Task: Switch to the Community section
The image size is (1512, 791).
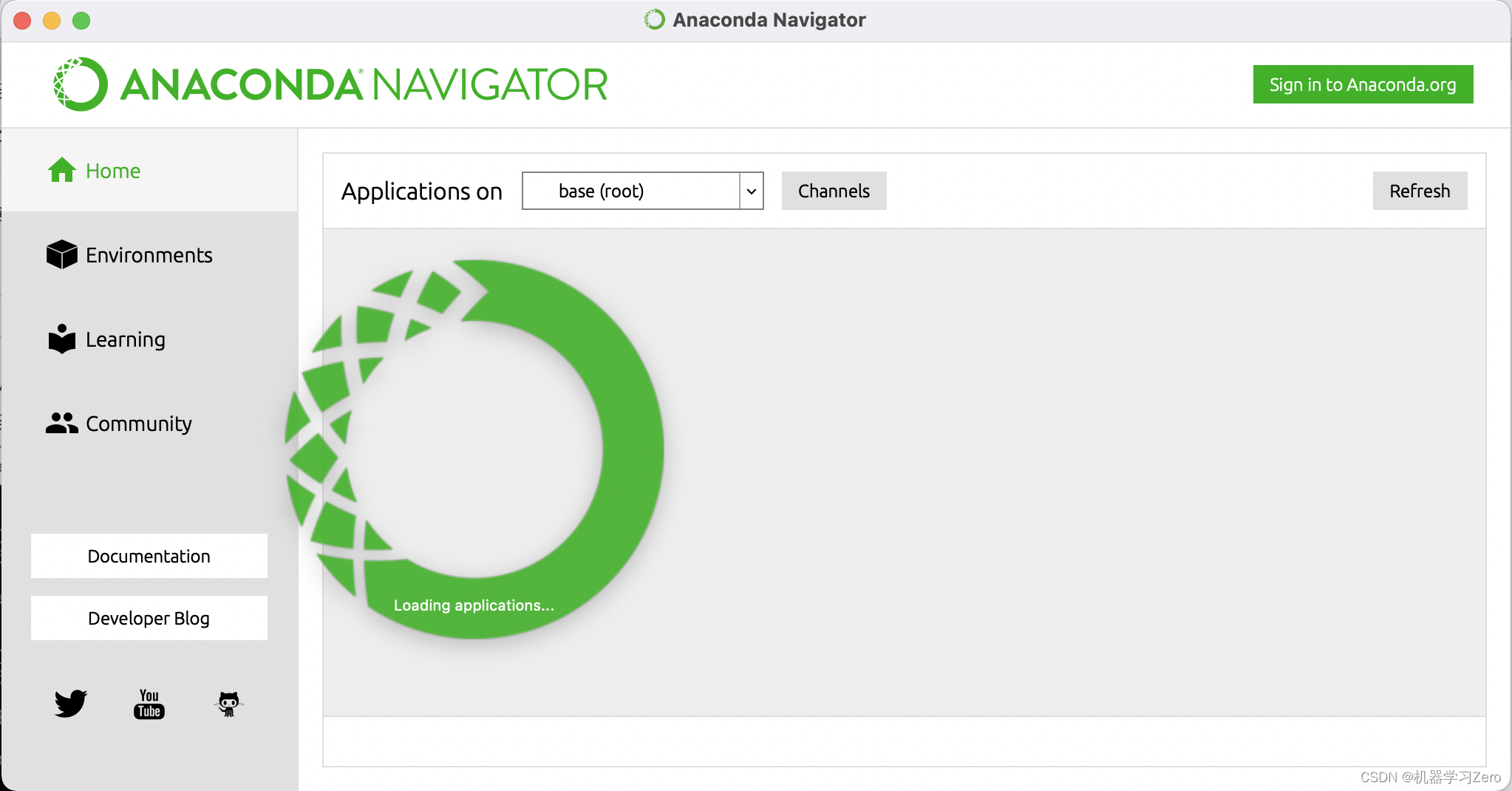Action: 149,424
